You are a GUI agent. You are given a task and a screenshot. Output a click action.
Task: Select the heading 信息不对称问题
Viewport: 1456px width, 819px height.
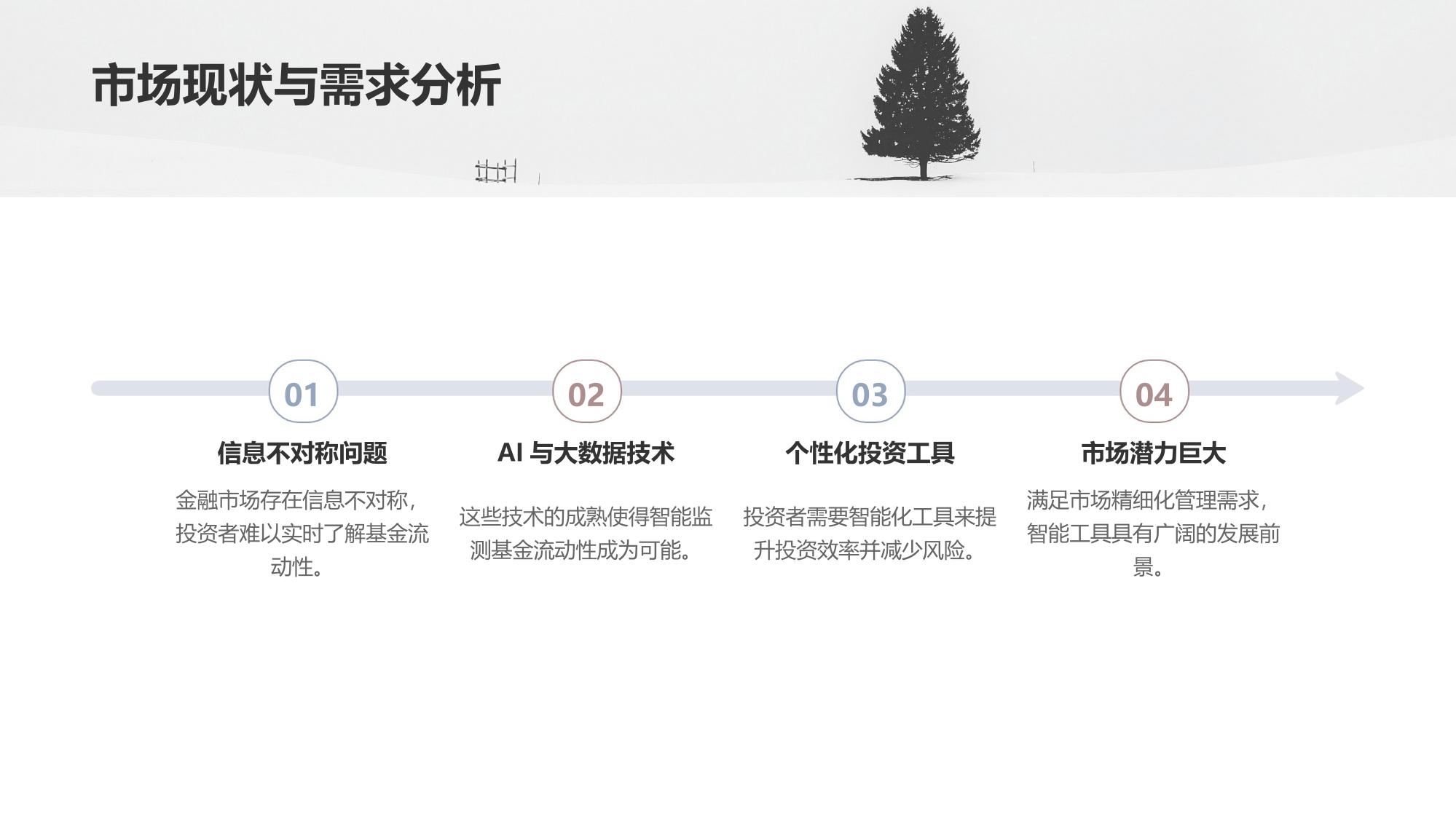point(302,454)
